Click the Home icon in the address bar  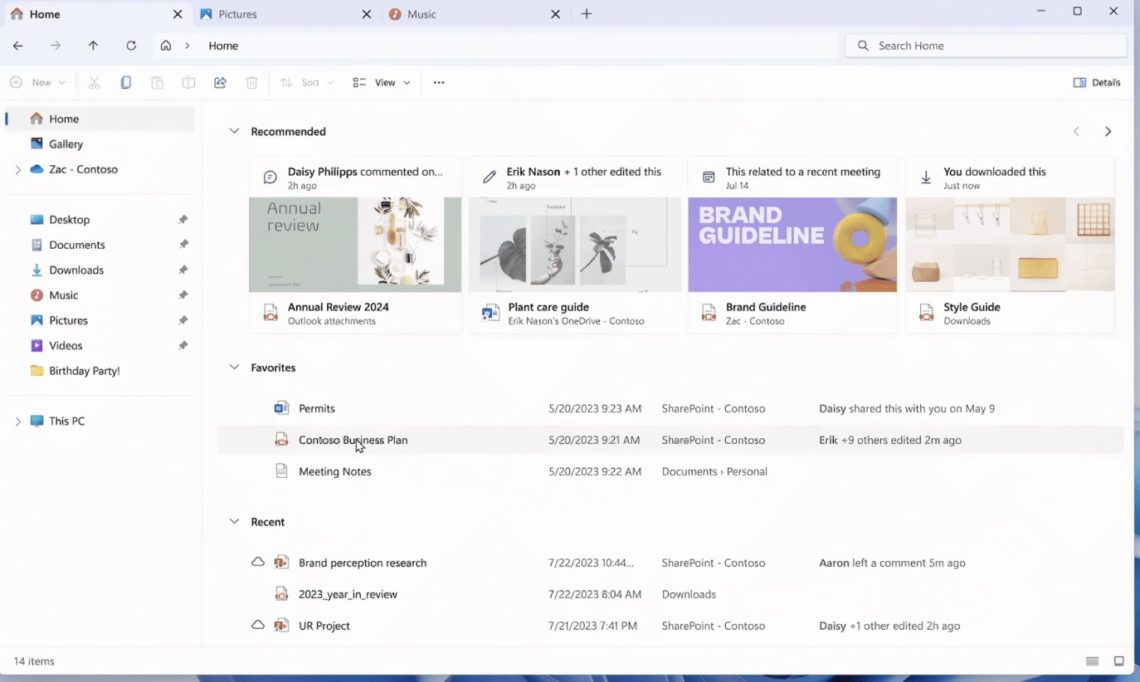pyautogui.click(x=167, y=45)
